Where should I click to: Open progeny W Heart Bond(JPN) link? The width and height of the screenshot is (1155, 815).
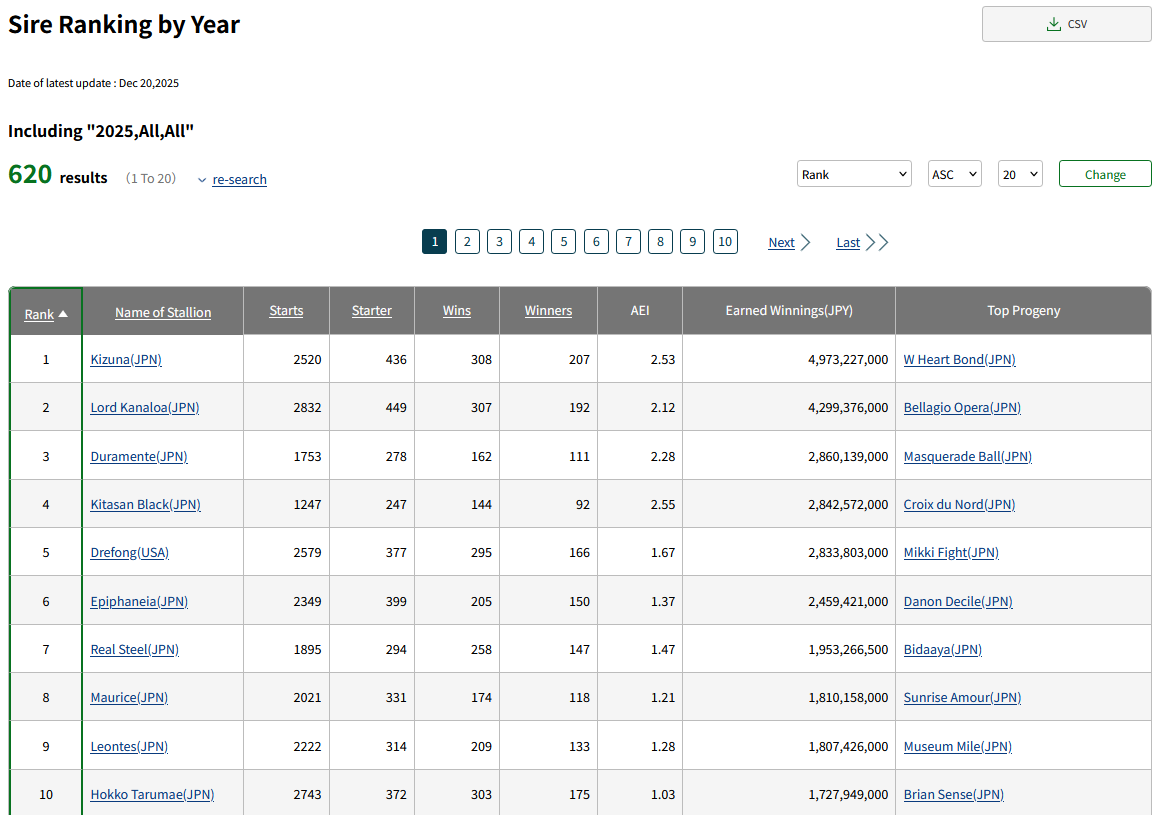pos(959,360)
